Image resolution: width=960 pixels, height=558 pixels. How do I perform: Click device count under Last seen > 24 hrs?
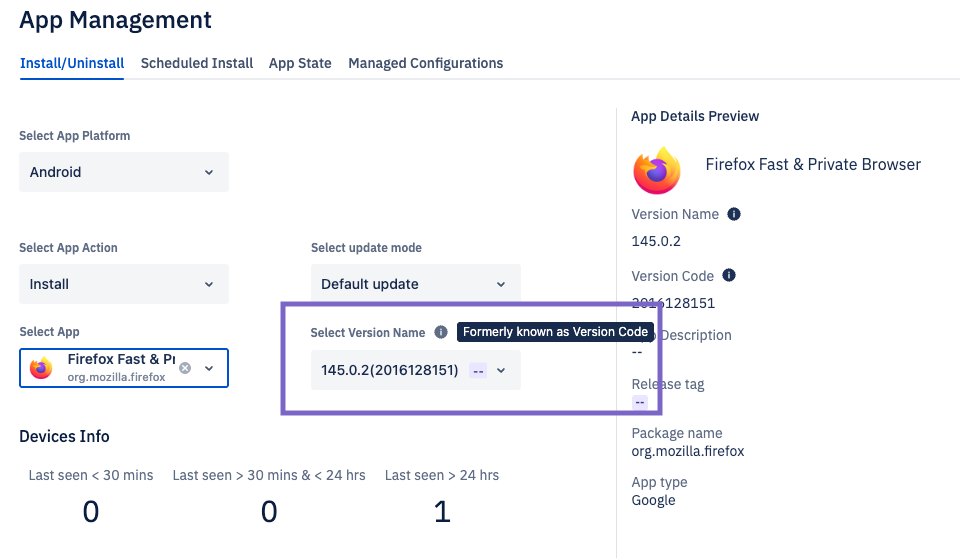tap(442, 512)
